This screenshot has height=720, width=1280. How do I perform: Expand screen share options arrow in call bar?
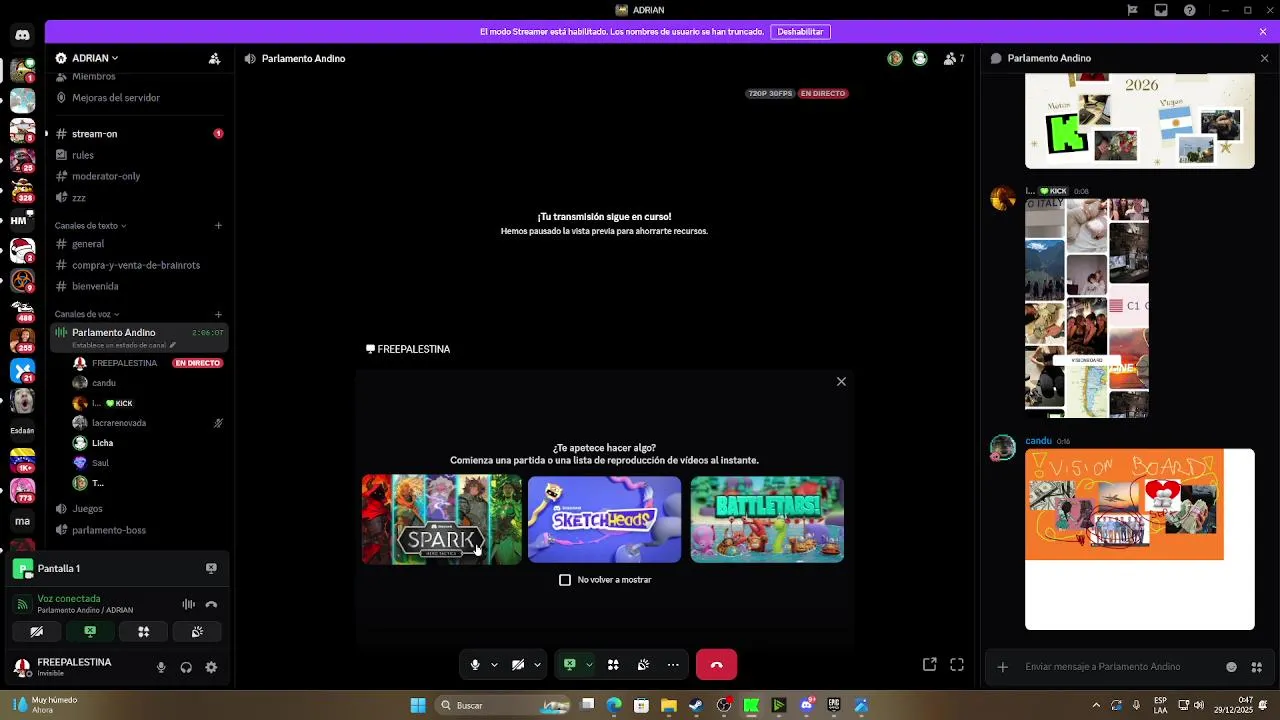[x=589, y=664]
